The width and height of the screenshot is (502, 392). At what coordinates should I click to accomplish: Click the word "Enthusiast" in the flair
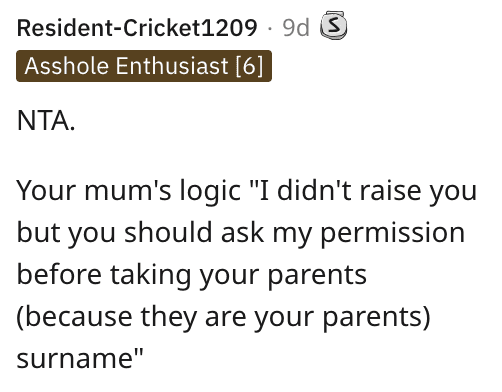pyautogui.click(x=172, y=65)
